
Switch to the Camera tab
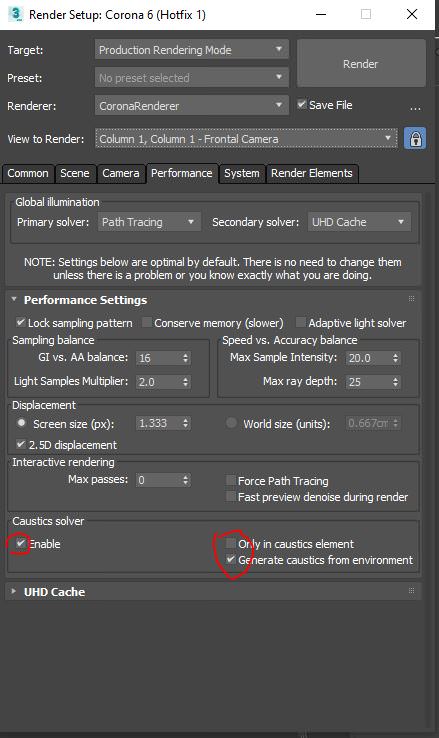[121, 173]
